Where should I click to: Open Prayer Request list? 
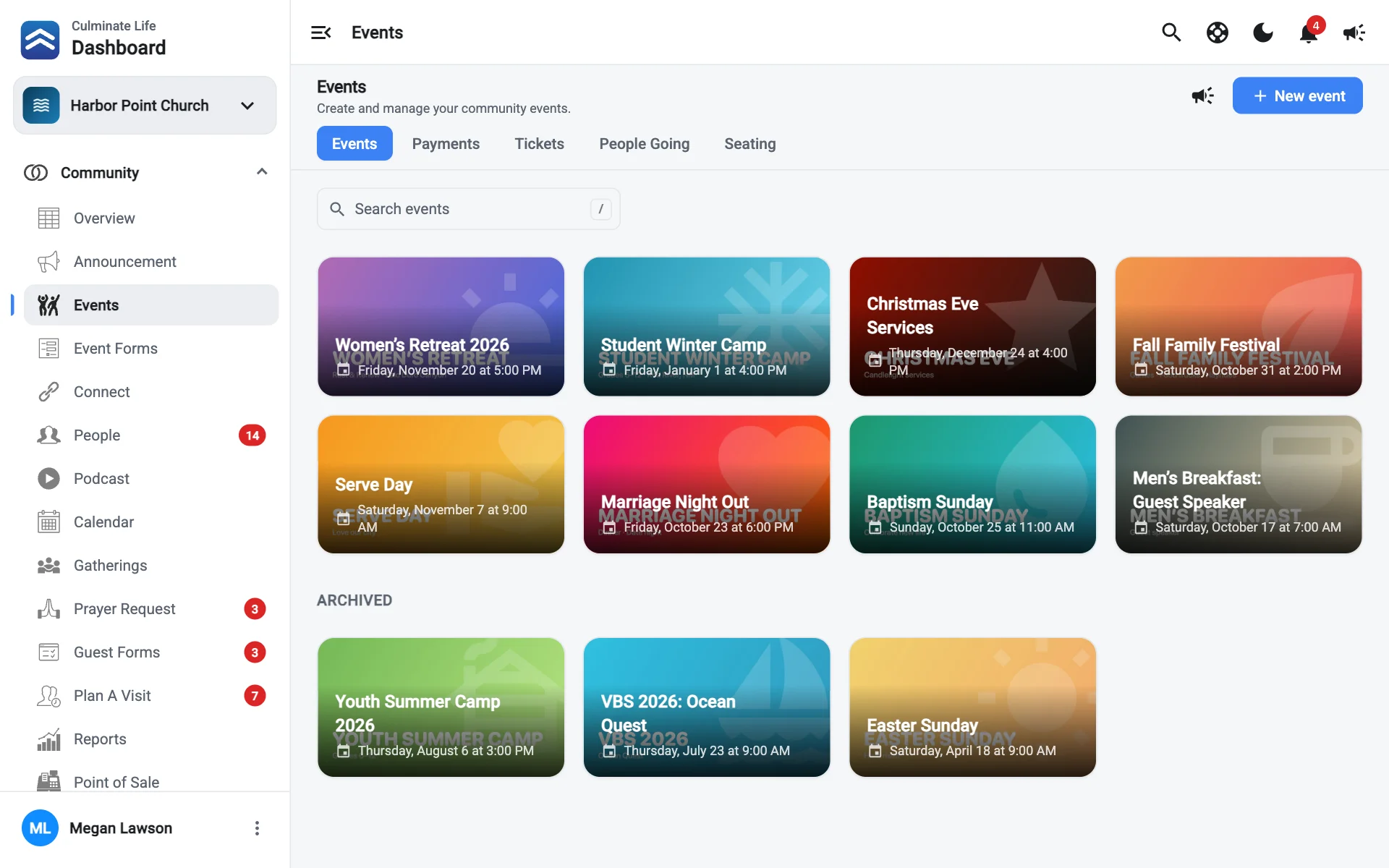tap(151, 609)
